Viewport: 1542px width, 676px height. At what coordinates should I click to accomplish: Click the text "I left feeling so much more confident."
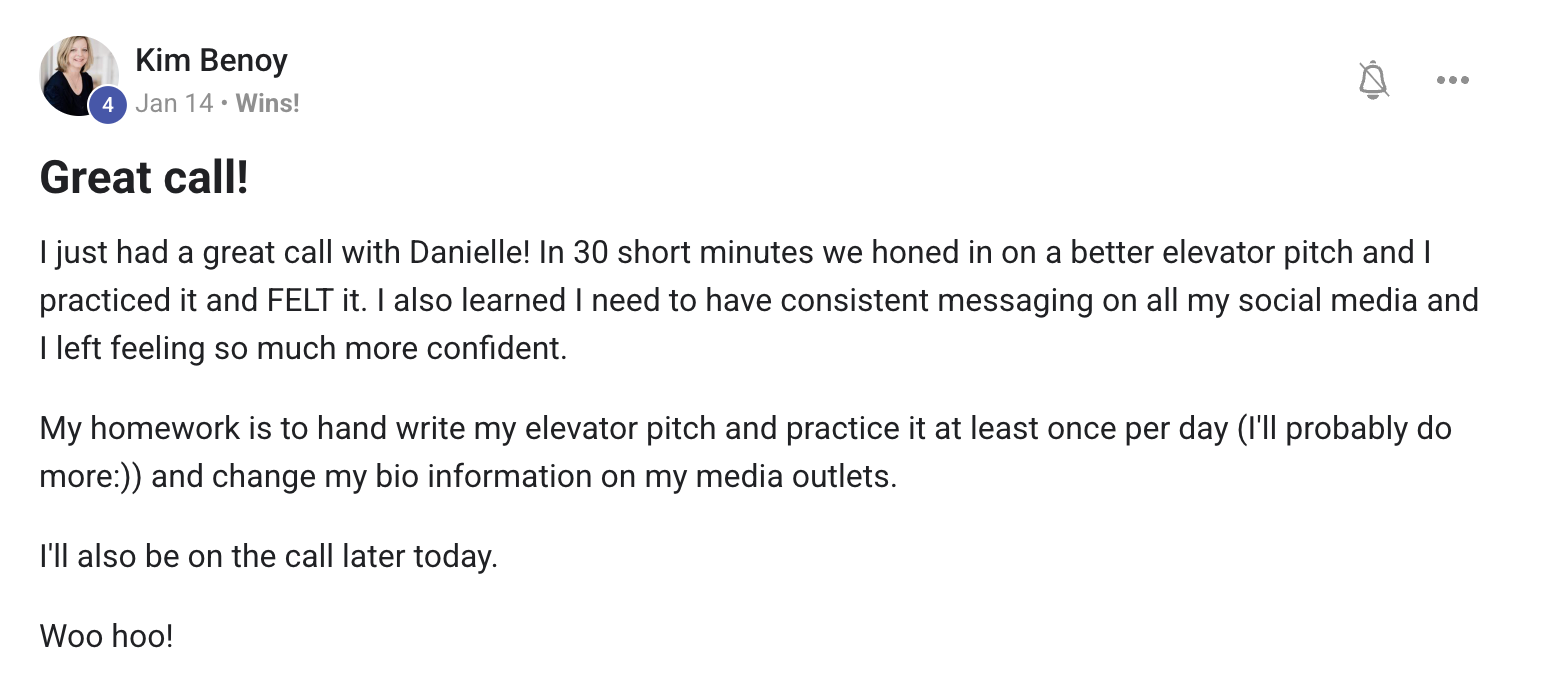click(303, 349)
